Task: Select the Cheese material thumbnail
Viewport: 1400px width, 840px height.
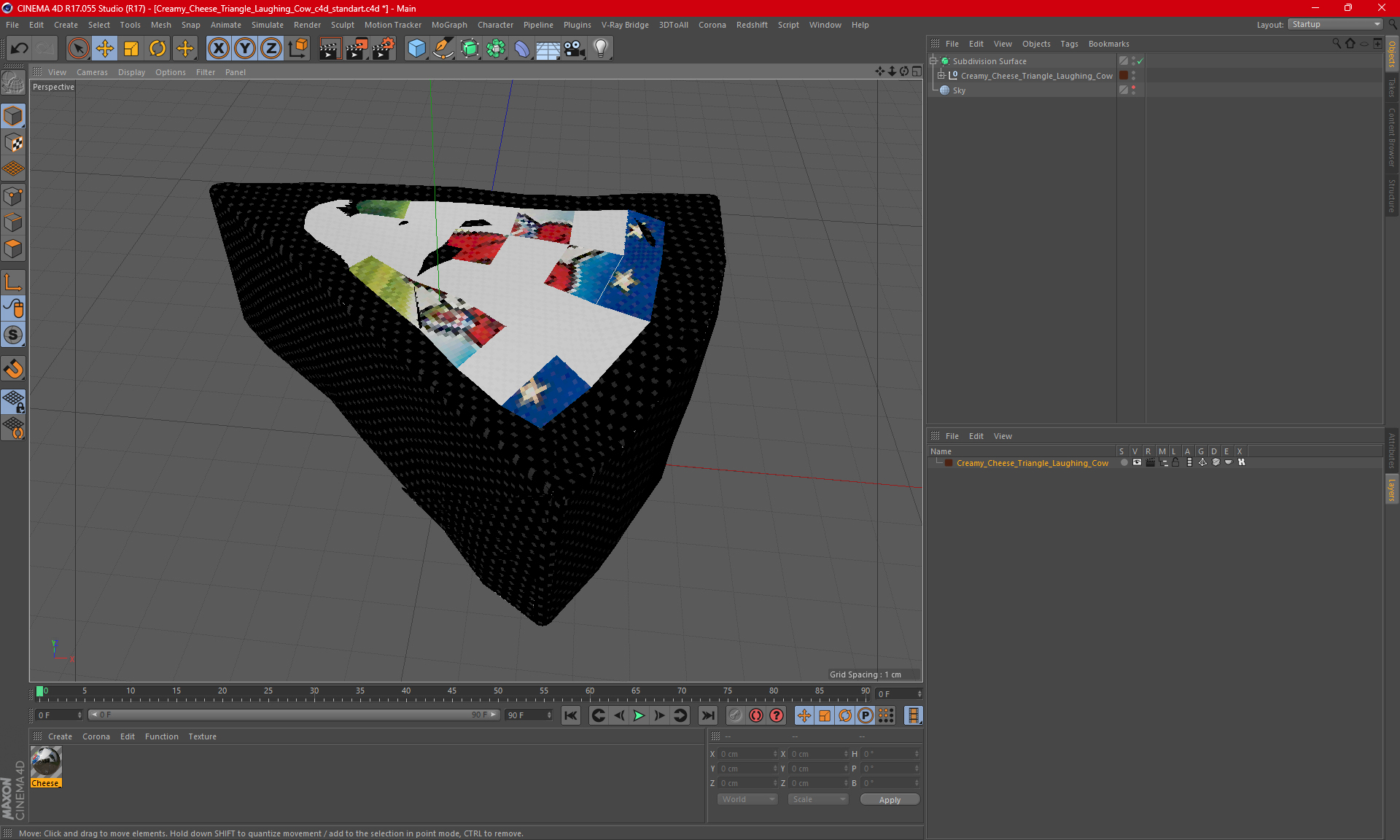Action: [46, 763]
